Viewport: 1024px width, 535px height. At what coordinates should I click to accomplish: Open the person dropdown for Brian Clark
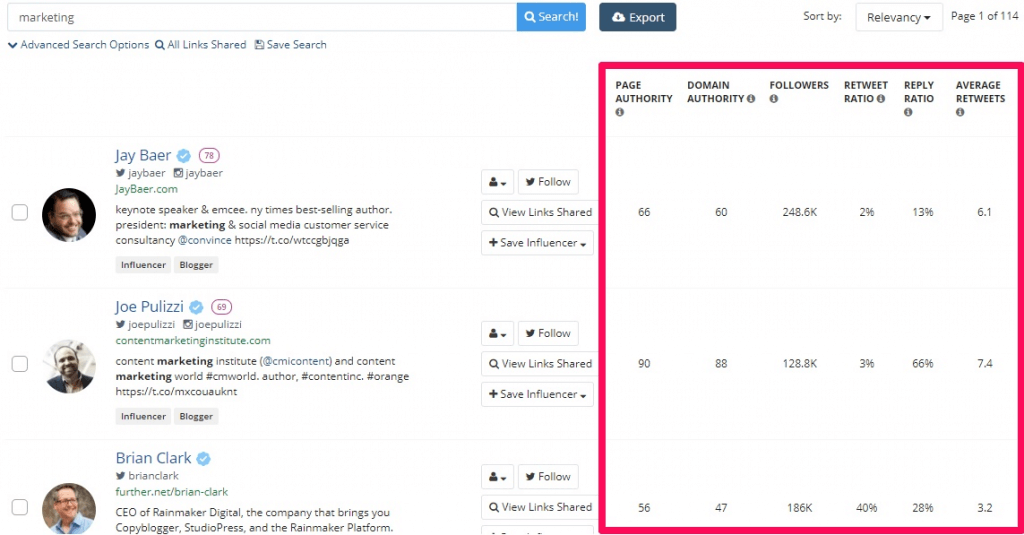point(497,477)
